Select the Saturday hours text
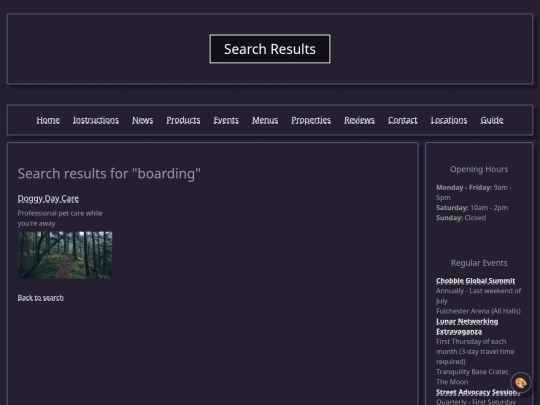 [472, 208]
